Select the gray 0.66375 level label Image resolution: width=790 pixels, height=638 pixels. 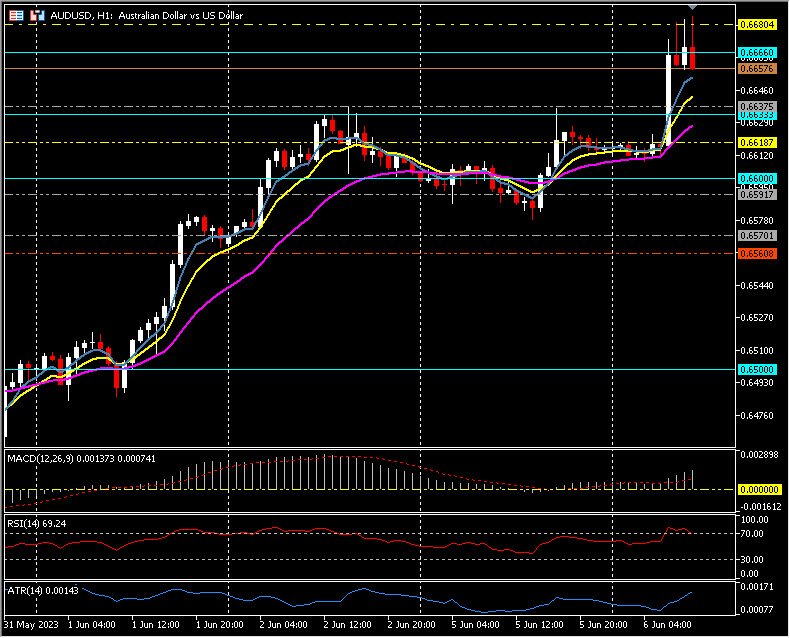click(x=756, y=105)
